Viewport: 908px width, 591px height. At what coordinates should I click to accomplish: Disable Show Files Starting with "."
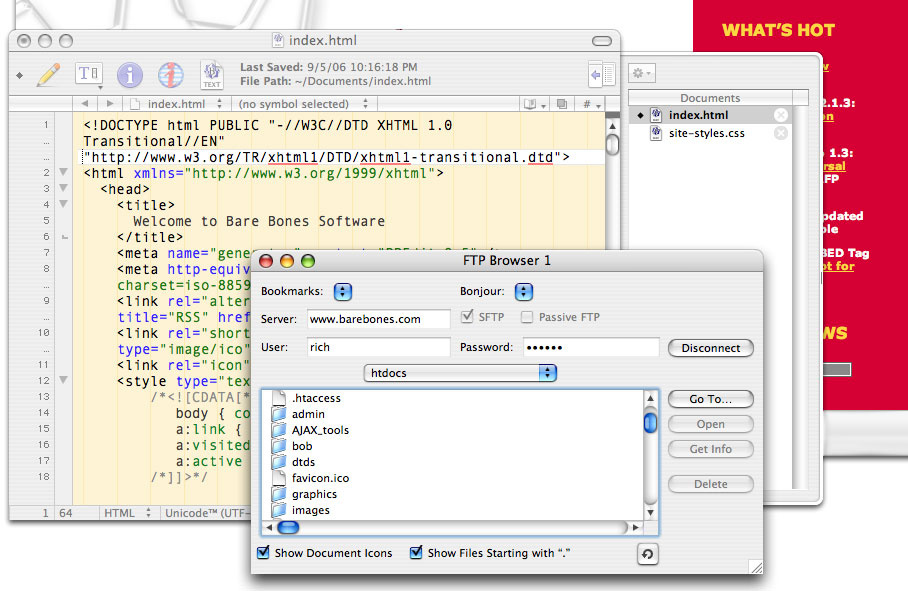point(416,553)
